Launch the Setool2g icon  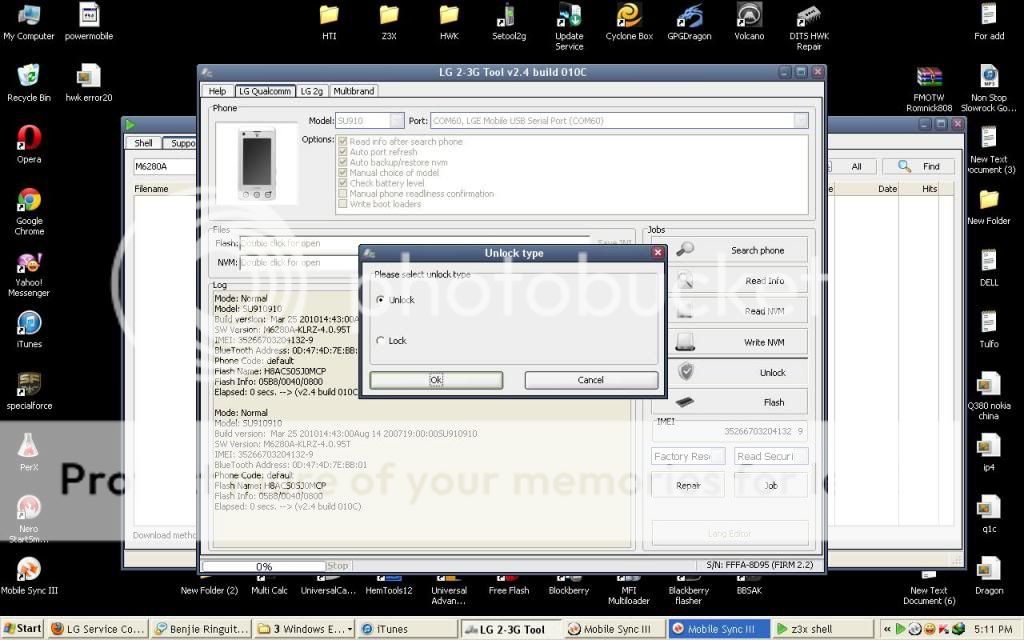click(x=509, y=23)
